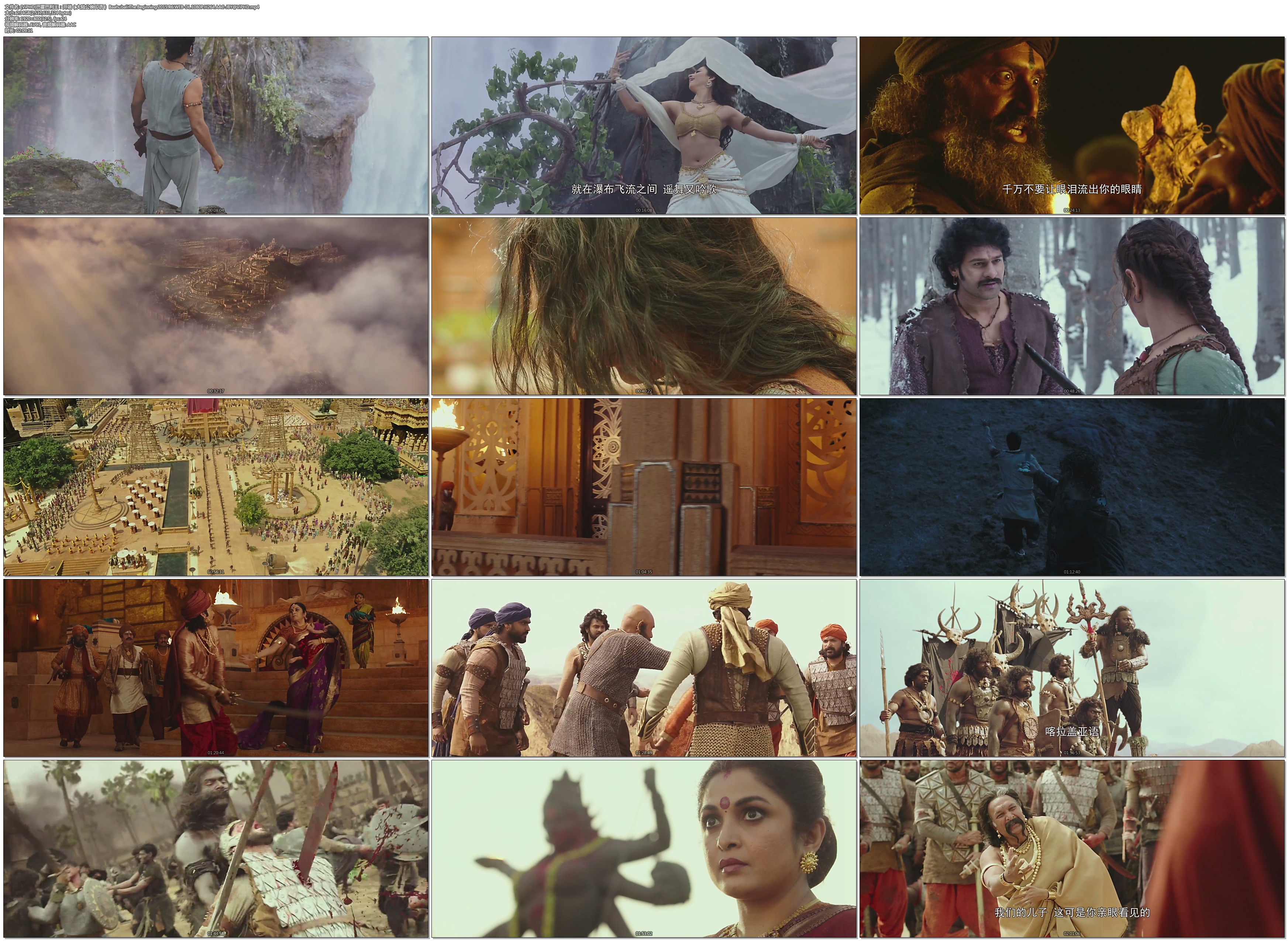Select the dark night running thumbnail at 01:12:40

coord(1072,487)
